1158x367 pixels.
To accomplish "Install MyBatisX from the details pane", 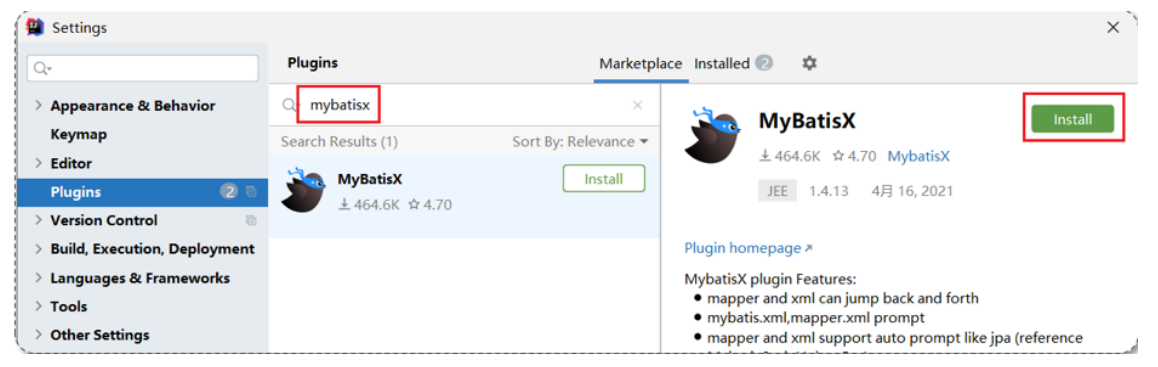I will coord(1072,119).
